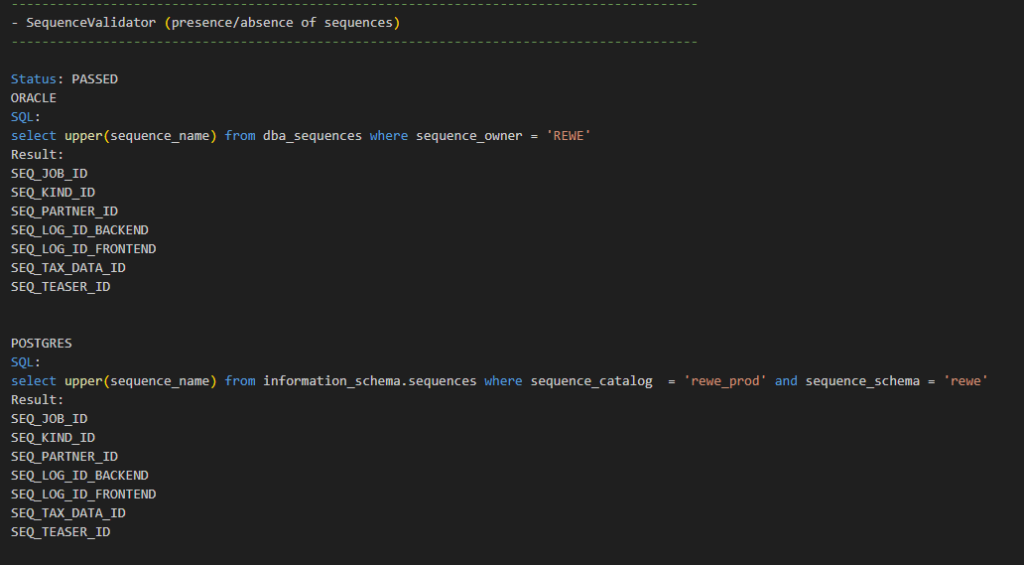Select SEQ_TAX_DATA_ID under Postgres results
The width and height of the screenshot is (1024, 565).
click(68, 513)
